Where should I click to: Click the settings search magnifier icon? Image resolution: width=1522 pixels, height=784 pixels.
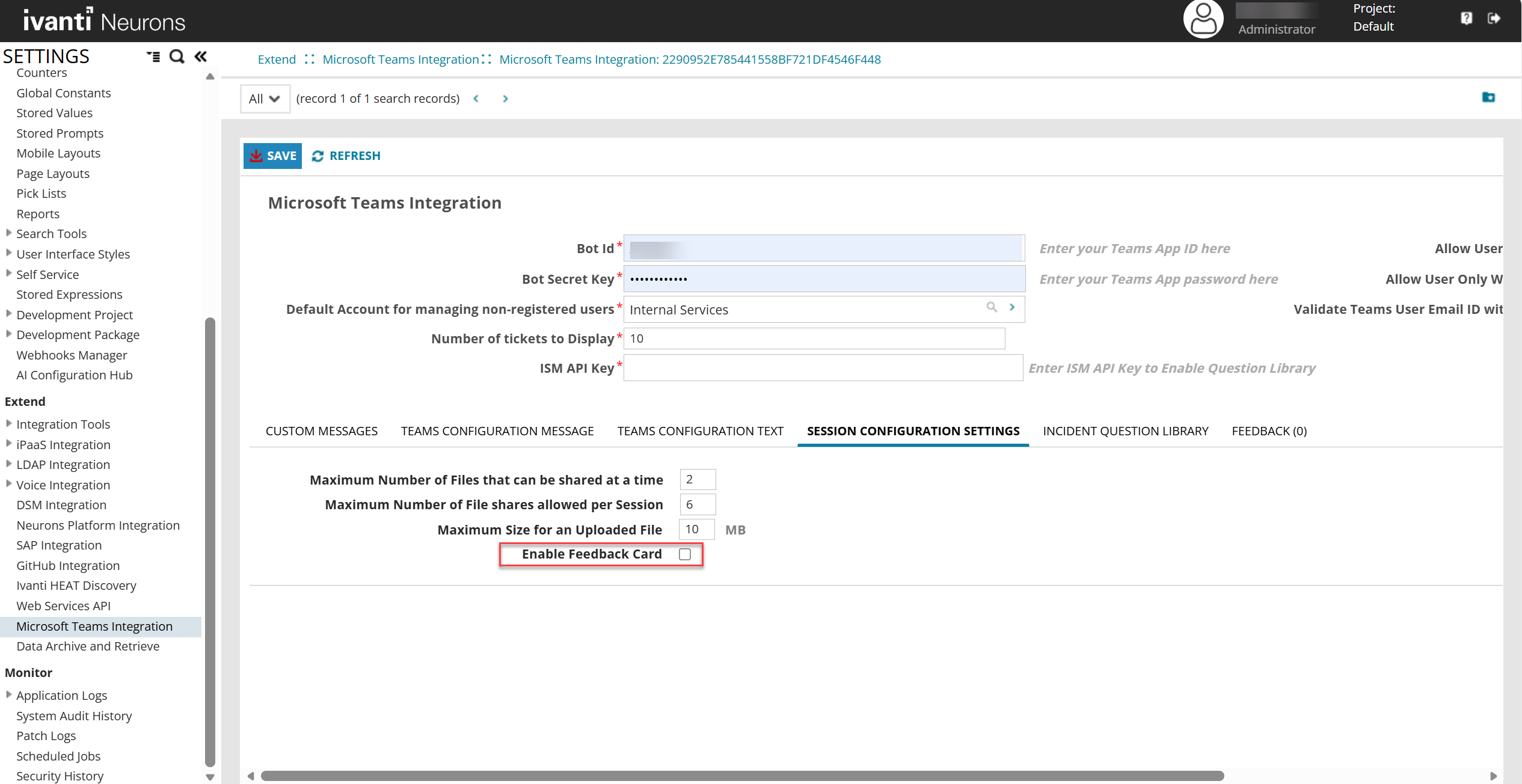pyautogui.click(x=176, y=57)
